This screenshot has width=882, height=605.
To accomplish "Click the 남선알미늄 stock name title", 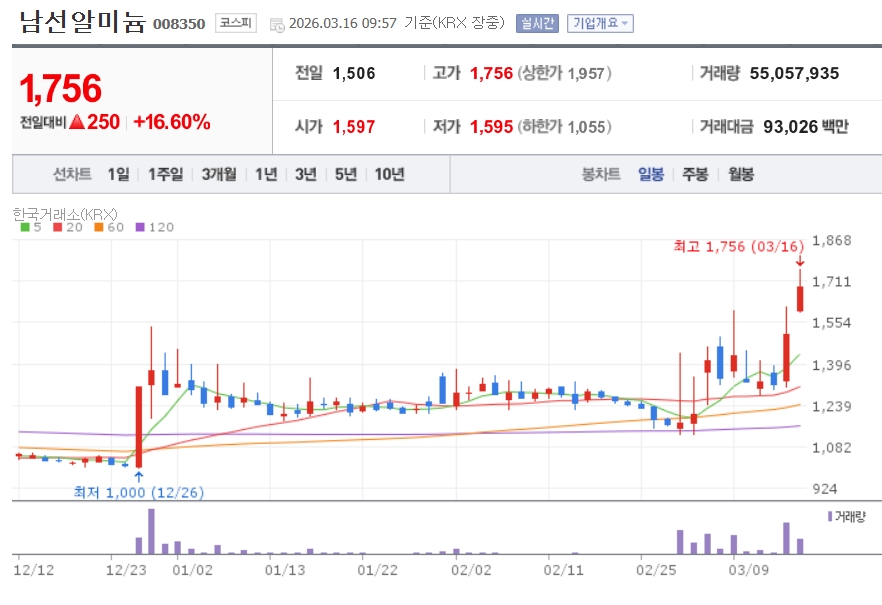I will [83, 22].
